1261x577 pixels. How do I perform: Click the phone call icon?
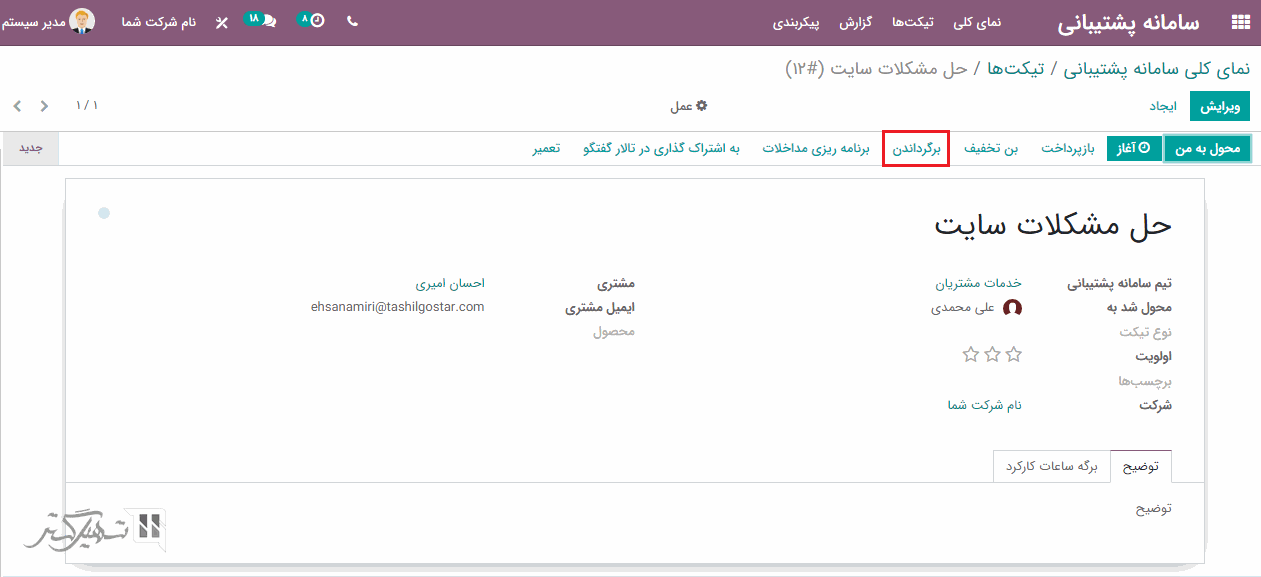[x=352, y=21]
